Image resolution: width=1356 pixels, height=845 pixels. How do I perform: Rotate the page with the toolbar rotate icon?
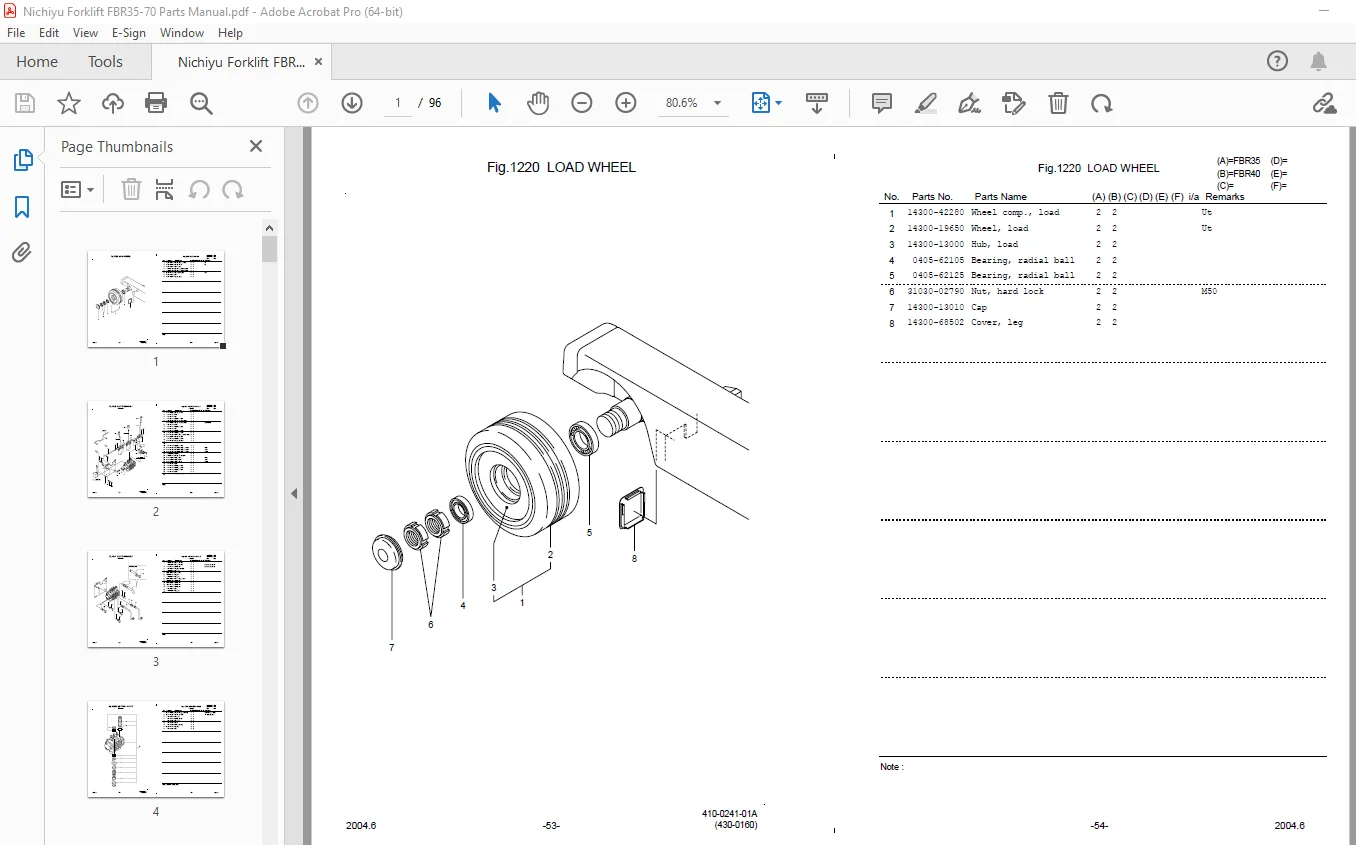pos(1102,103)
